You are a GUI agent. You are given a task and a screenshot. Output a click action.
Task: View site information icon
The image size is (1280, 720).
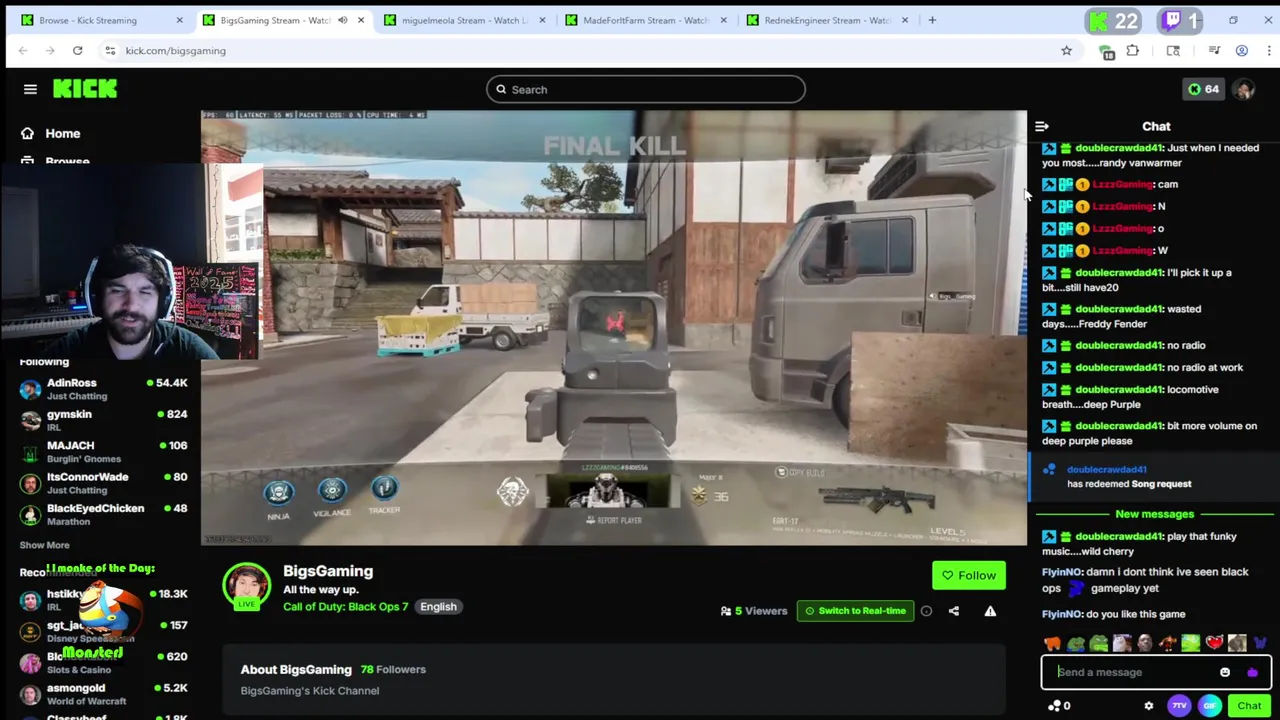tap(110, 50)
